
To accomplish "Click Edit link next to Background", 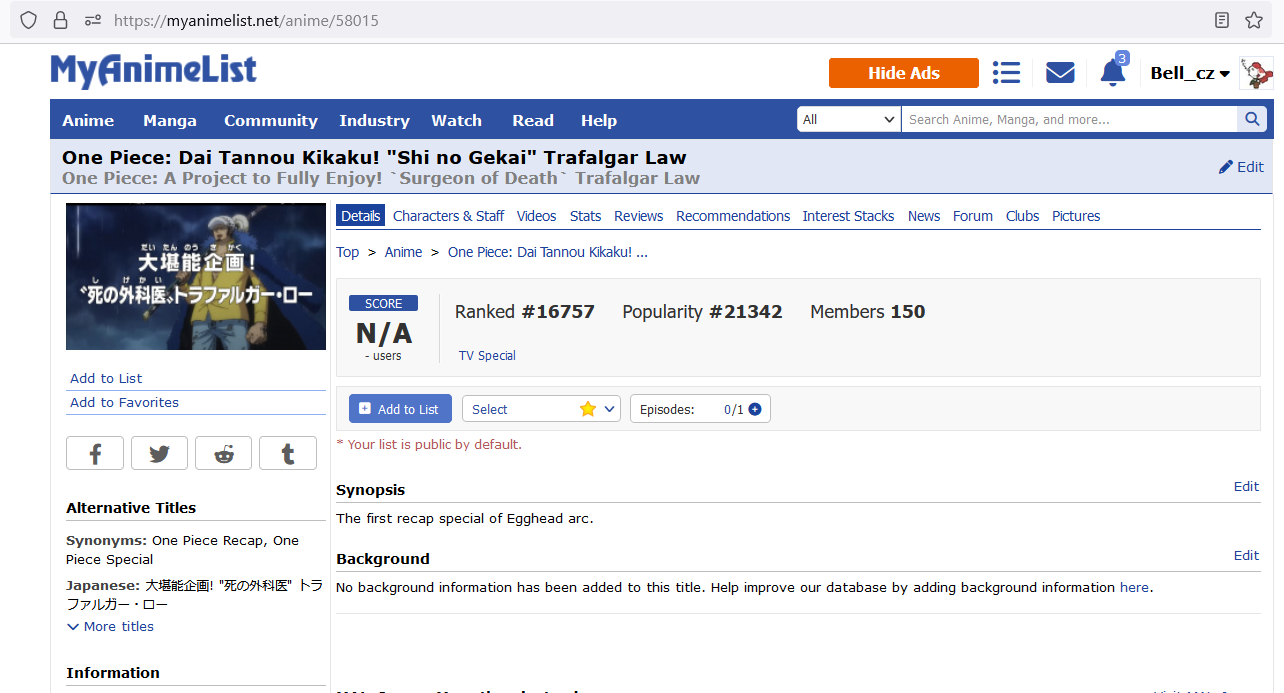I will [x=1246, y=555].
